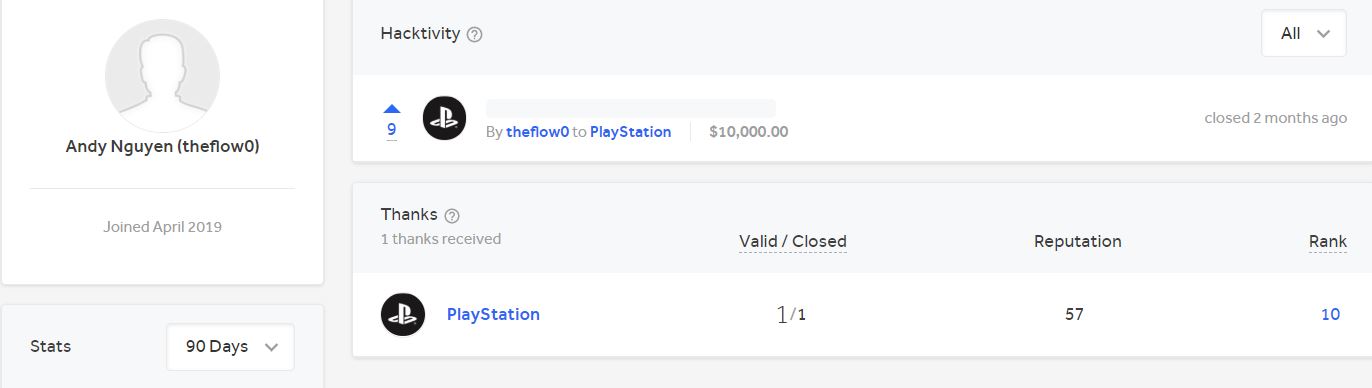The image size is (1372, 388).
Task: Open Thanks help question-mark icon
Action: pos(452,215)
